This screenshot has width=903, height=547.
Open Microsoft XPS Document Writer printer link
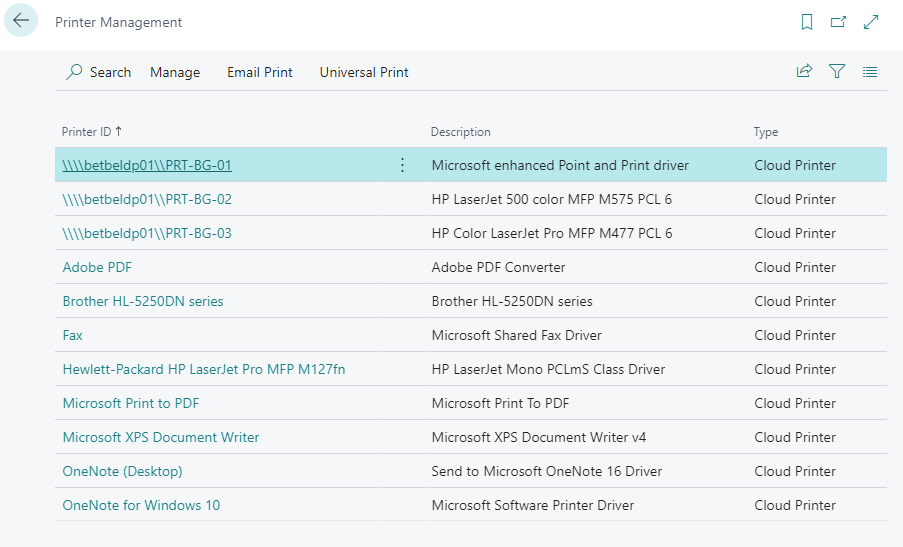pyautogui.click(x=161, y=437)
